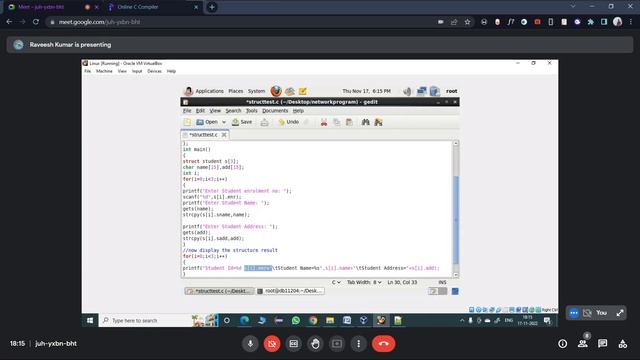
Task: Open VirtualBox Input menu
Action: coord(137,71)
